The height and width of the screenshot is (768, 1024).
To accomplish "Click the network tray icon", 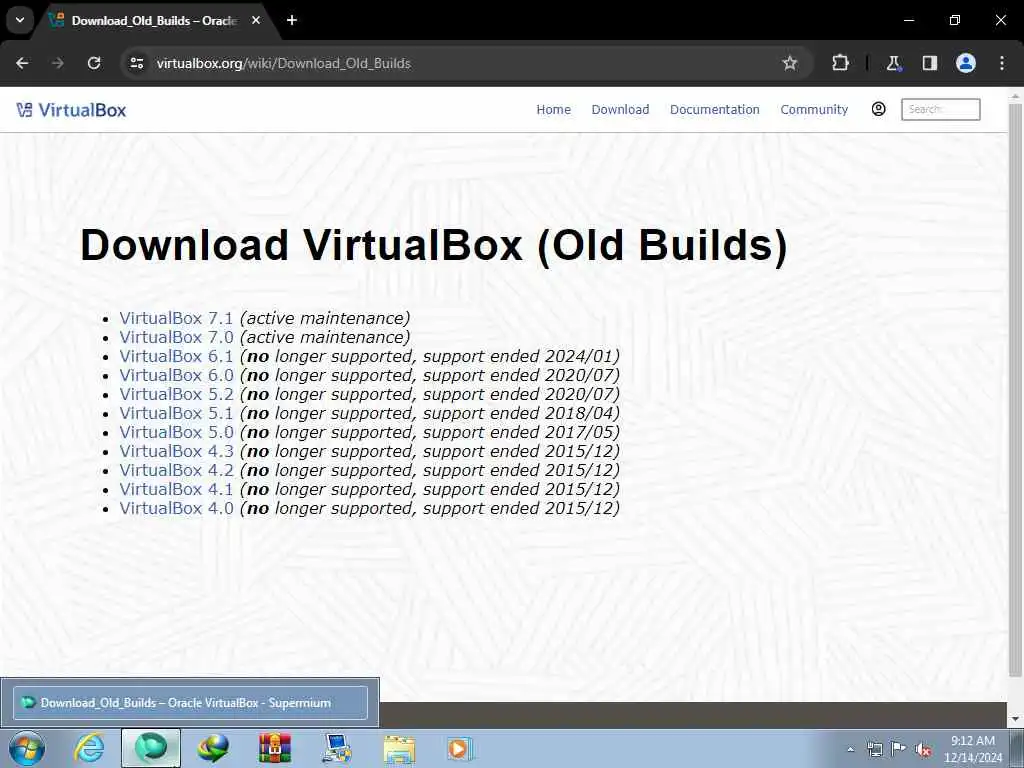I will [x=874, y=749].
